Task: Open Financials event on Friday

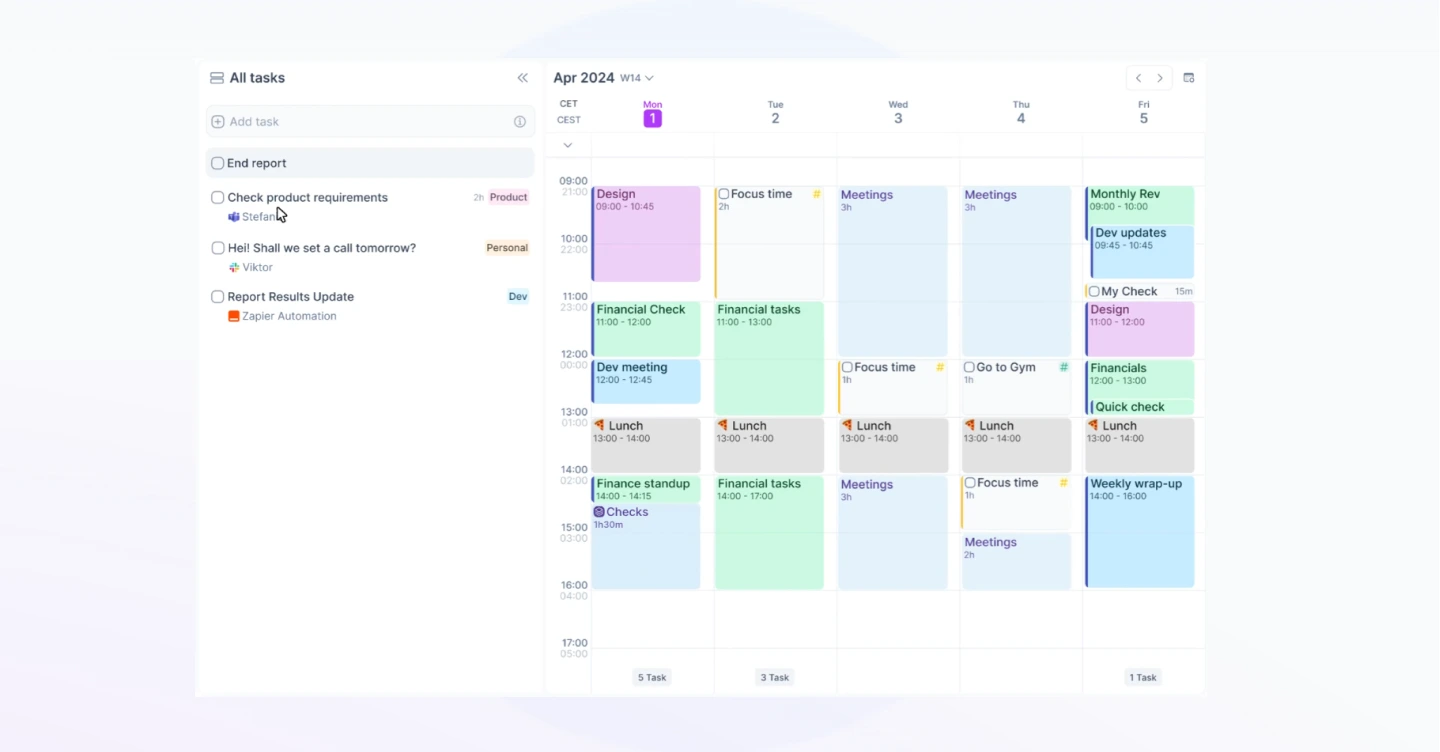Action: [x=1140, y=380]
